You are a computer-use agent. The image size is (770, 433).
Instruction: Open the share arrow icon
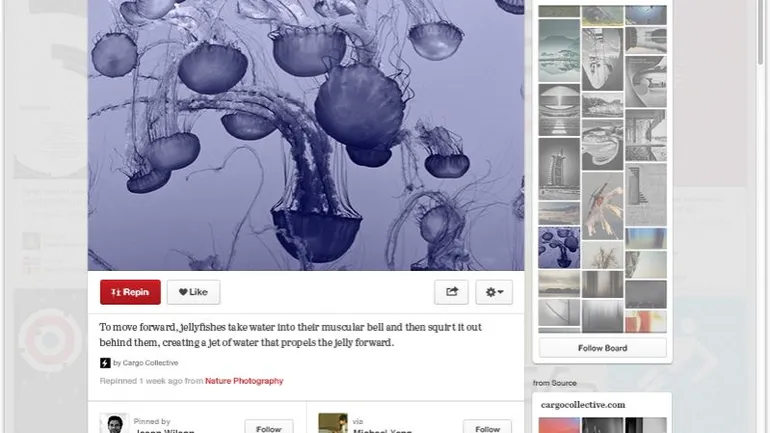click(451, 292)
